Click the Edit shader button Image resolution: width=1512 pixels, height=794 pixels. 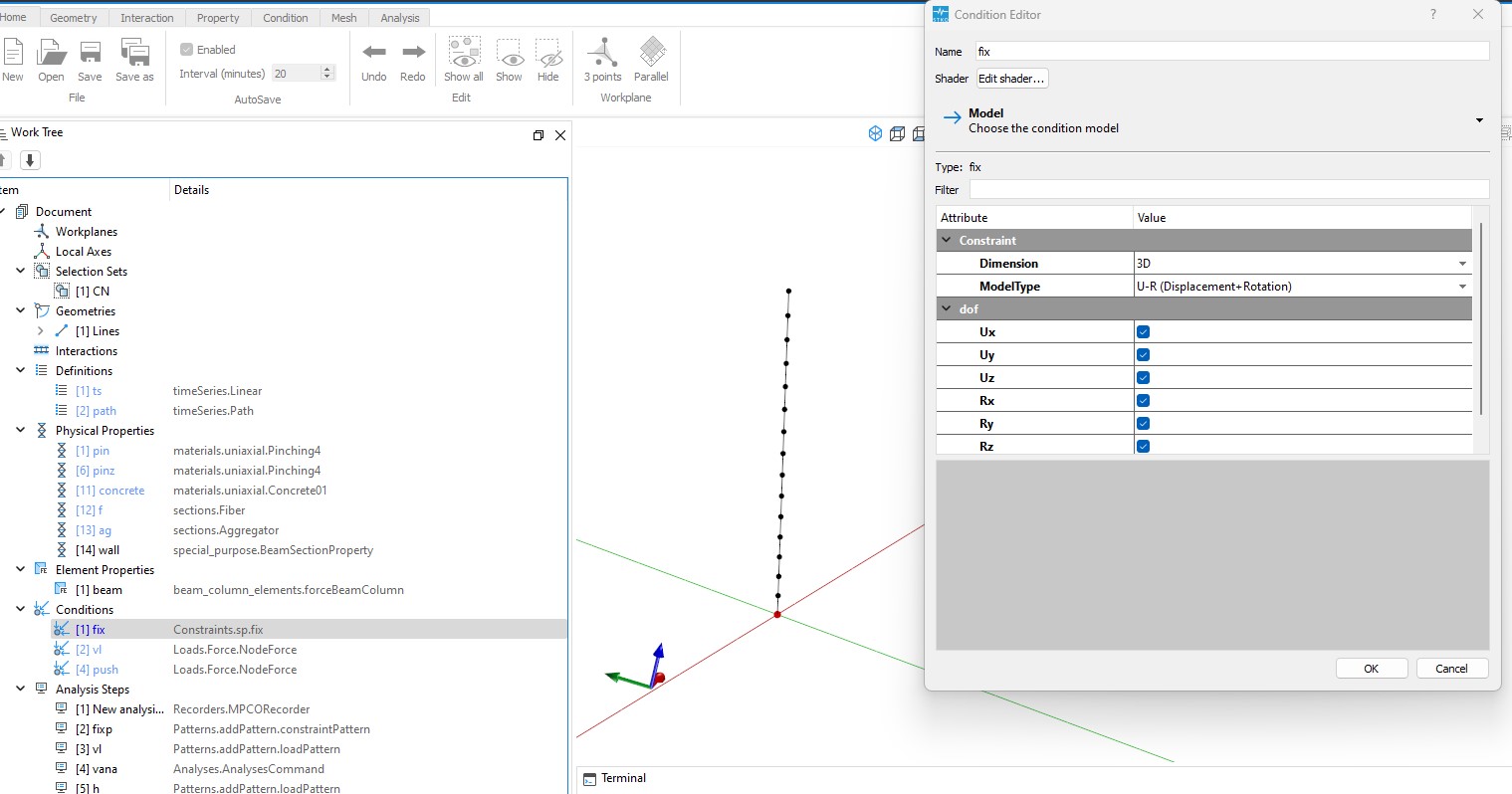1011,79
